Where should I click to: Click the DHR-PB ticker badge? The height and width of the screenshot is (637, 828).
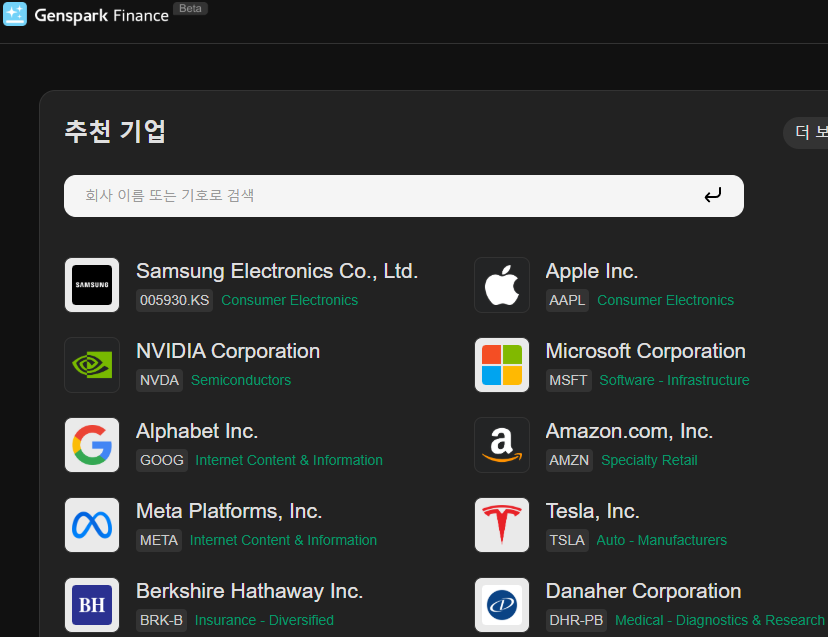576,620
